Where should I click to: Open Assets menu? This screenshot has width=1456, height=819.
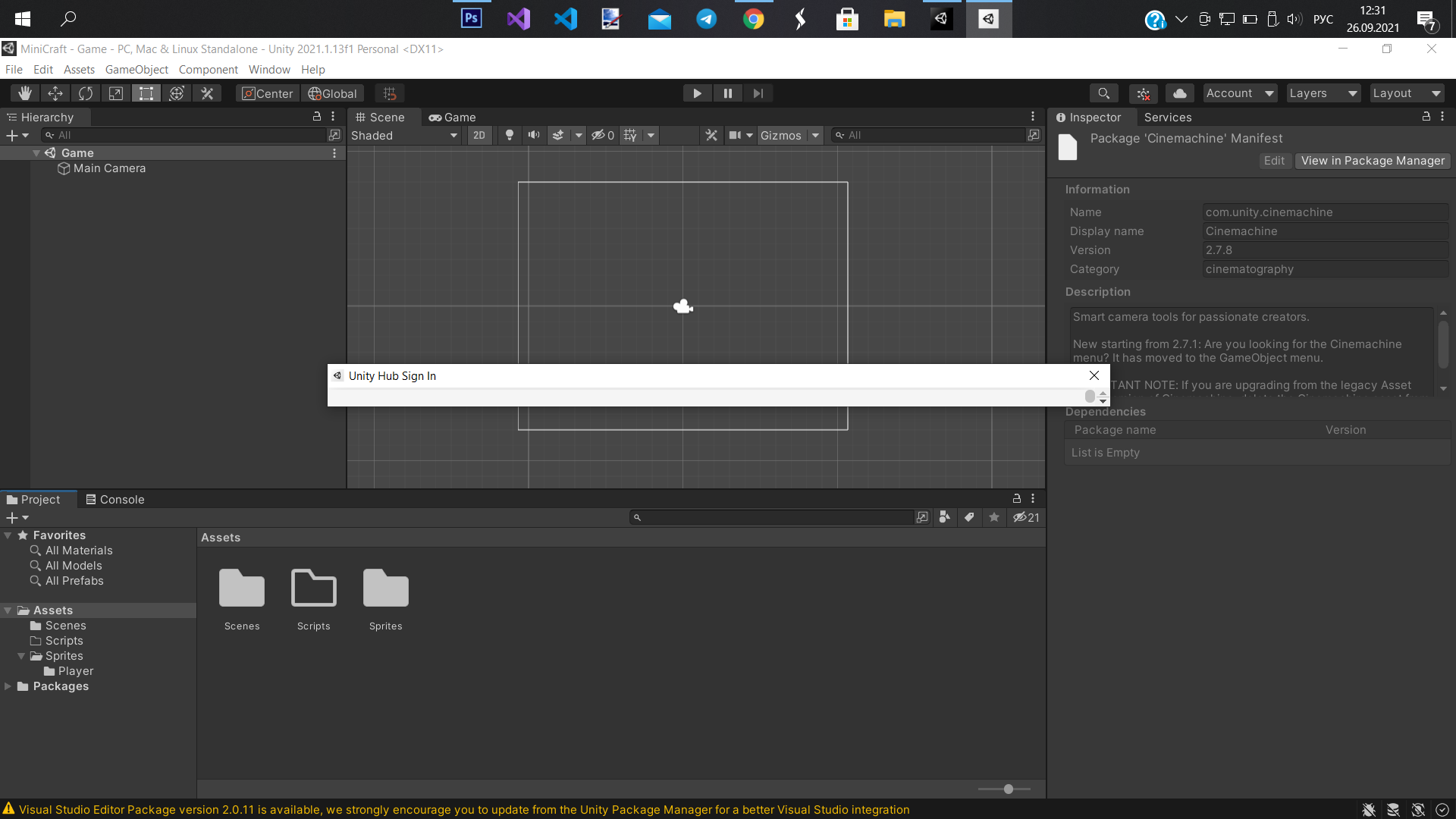(x=79, y=69)
